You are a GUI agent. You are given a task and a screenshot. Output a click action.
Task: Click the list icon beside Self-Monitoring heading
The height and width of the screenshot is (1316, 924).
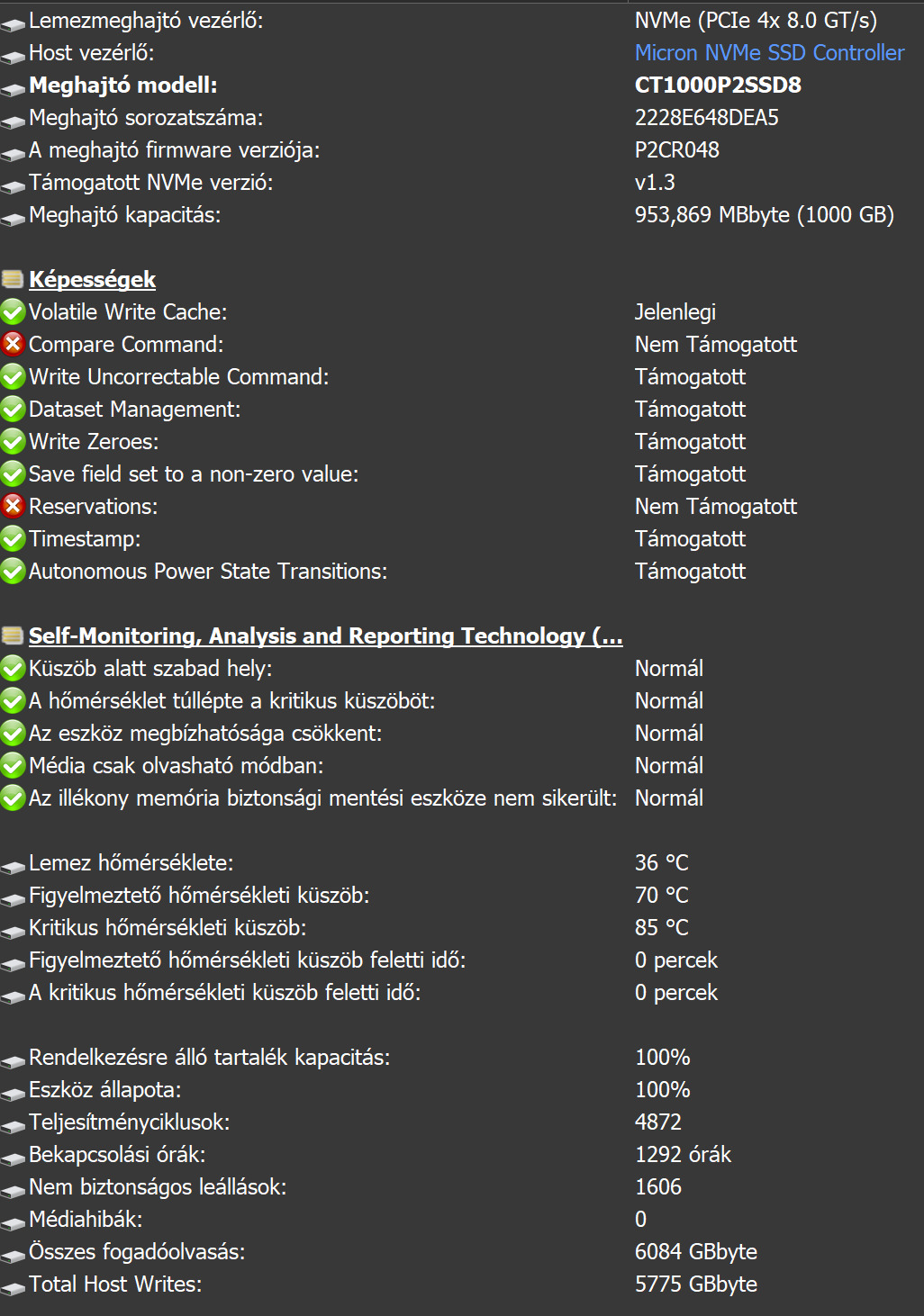(x=13, y=636)
